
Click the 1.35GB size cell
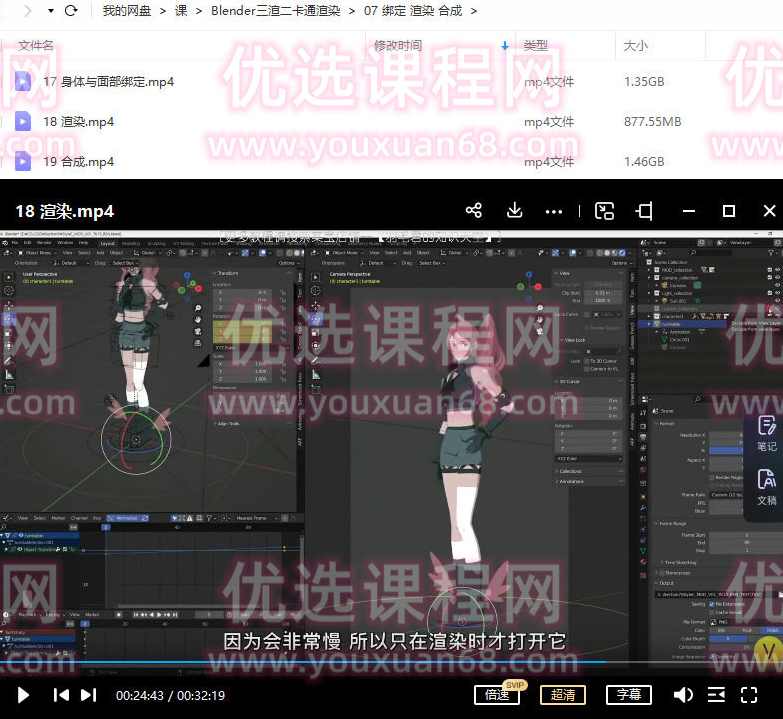644,81
